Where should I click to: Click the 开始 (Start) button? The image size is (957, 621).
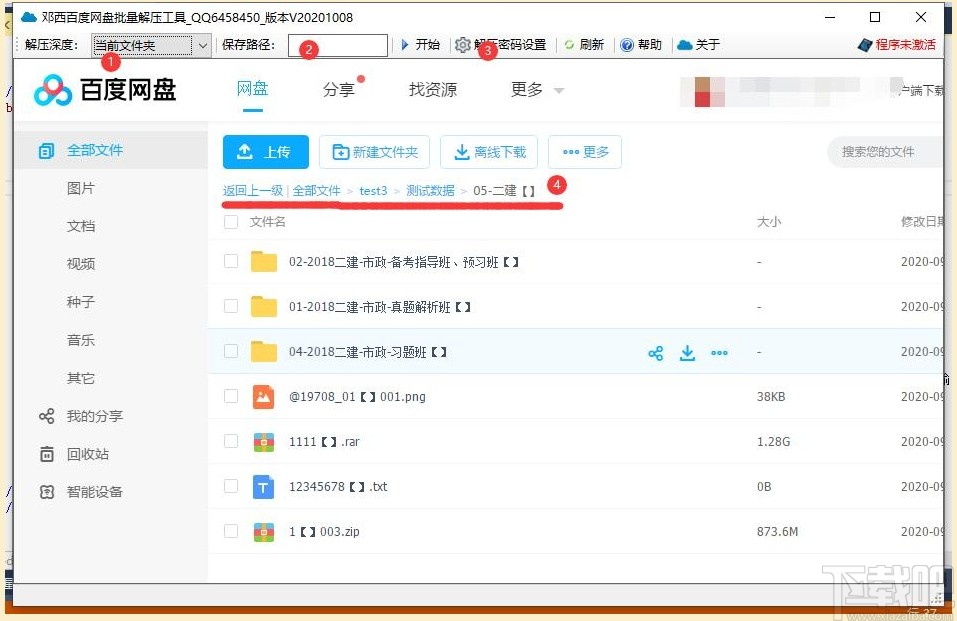click(420, 44)
